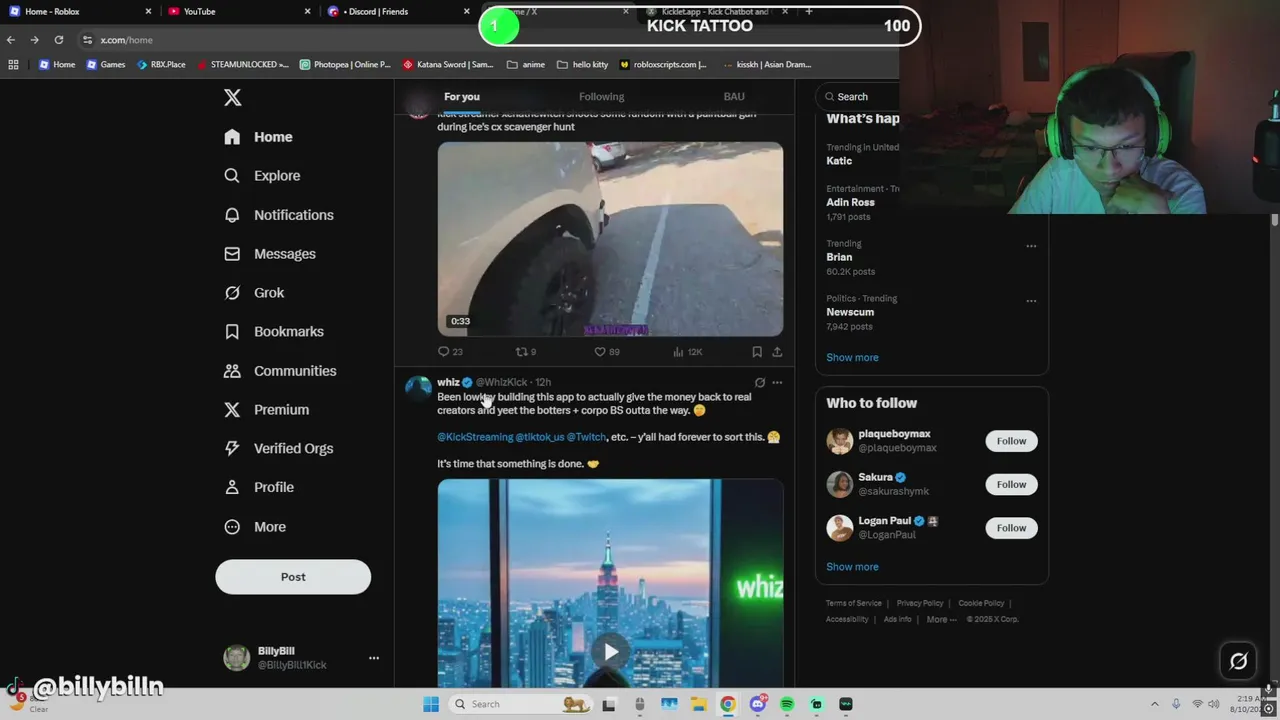Open the hello kitty bookmarks folder
Viewport: 1280px width, 720px height.
tap(583, 64)
